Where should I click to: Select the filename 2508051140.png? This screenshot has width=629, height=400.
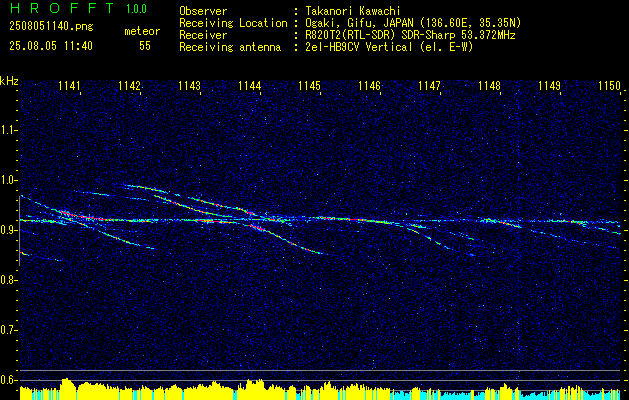[51, 26]
